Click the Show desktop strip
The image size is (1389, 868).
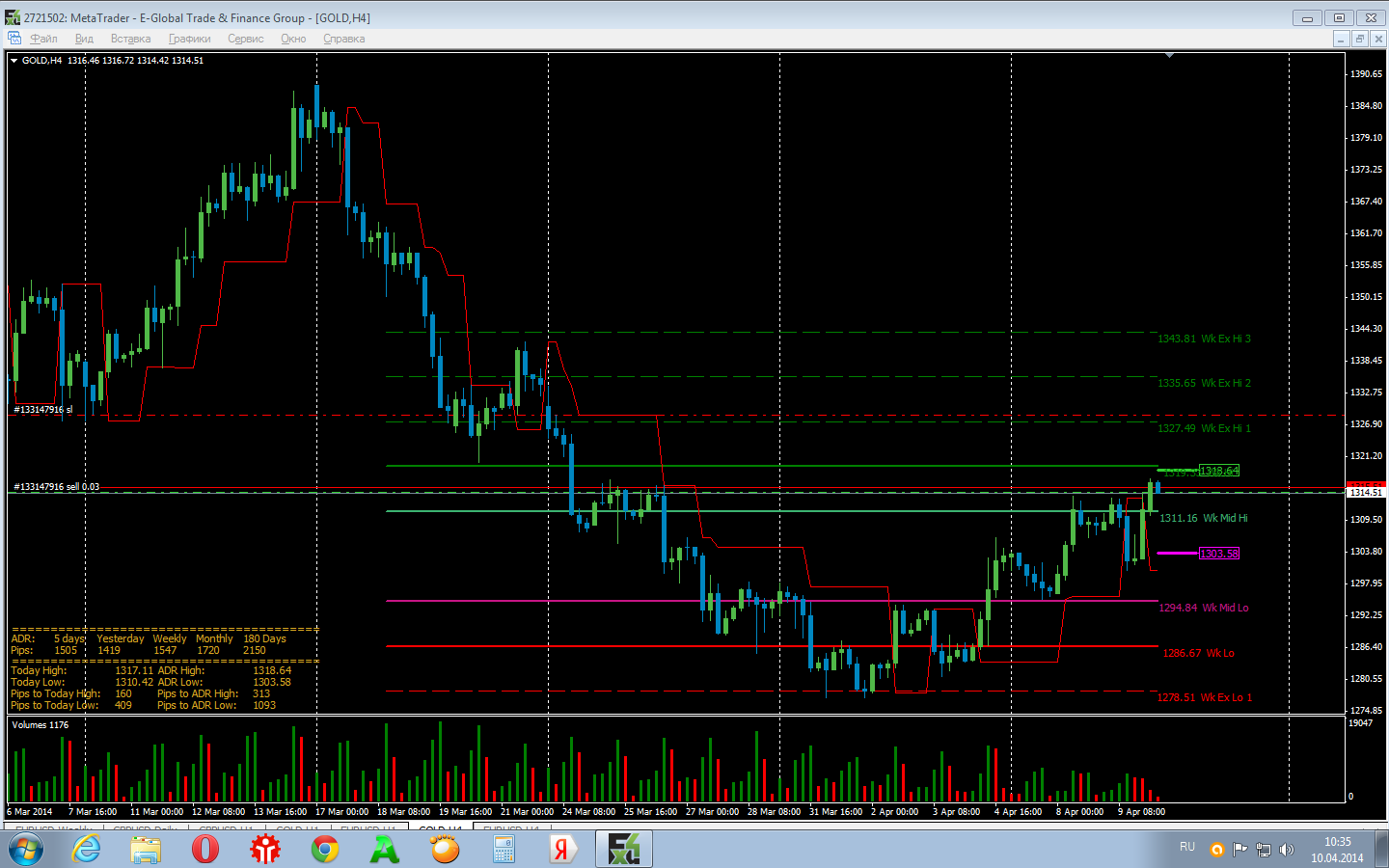click(1382, 850)
